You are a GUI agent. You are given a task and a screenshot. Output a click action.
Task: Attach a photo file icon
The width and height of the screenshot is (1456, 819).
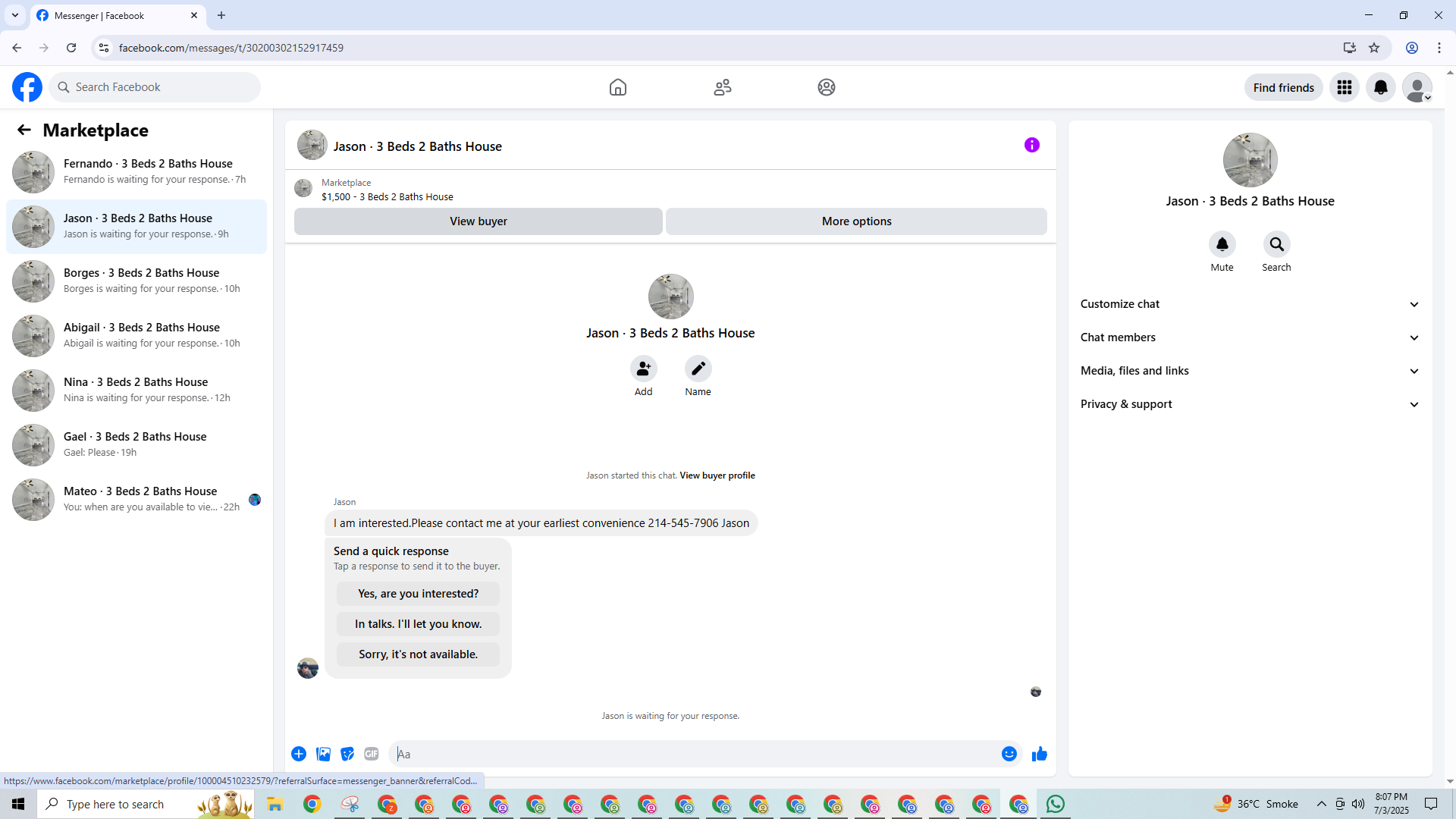323,754
